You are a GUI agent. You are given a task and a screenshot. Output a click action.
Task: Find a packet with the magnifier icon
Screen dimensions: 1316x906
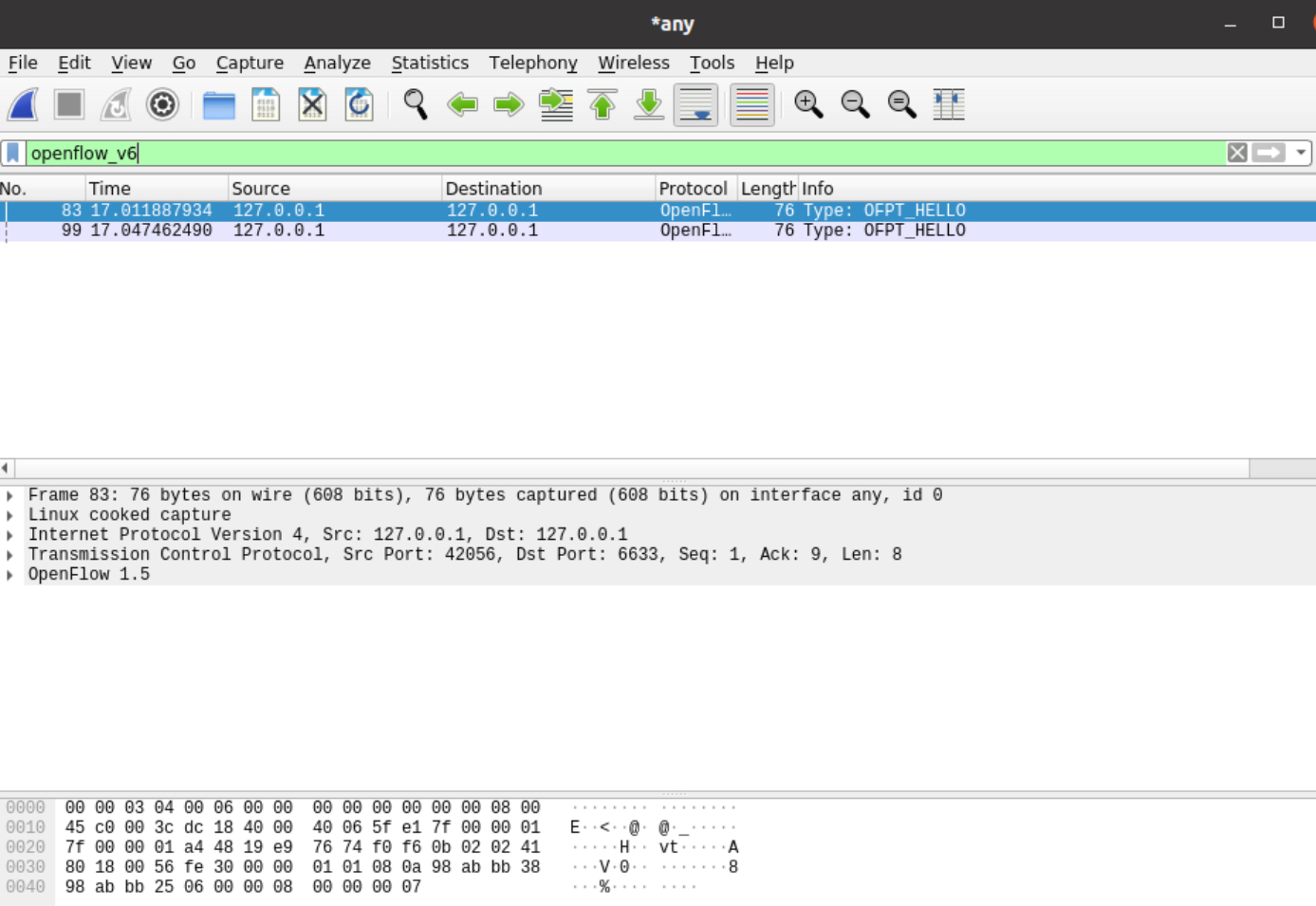coord(415,104)
